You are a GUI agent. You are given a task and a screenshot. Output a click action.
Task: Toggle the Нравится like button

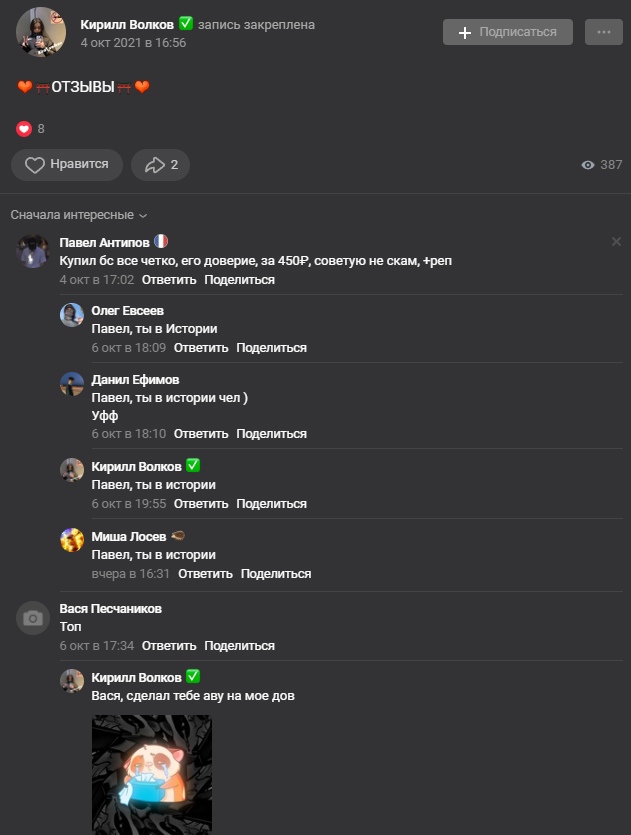pos(67,165)
